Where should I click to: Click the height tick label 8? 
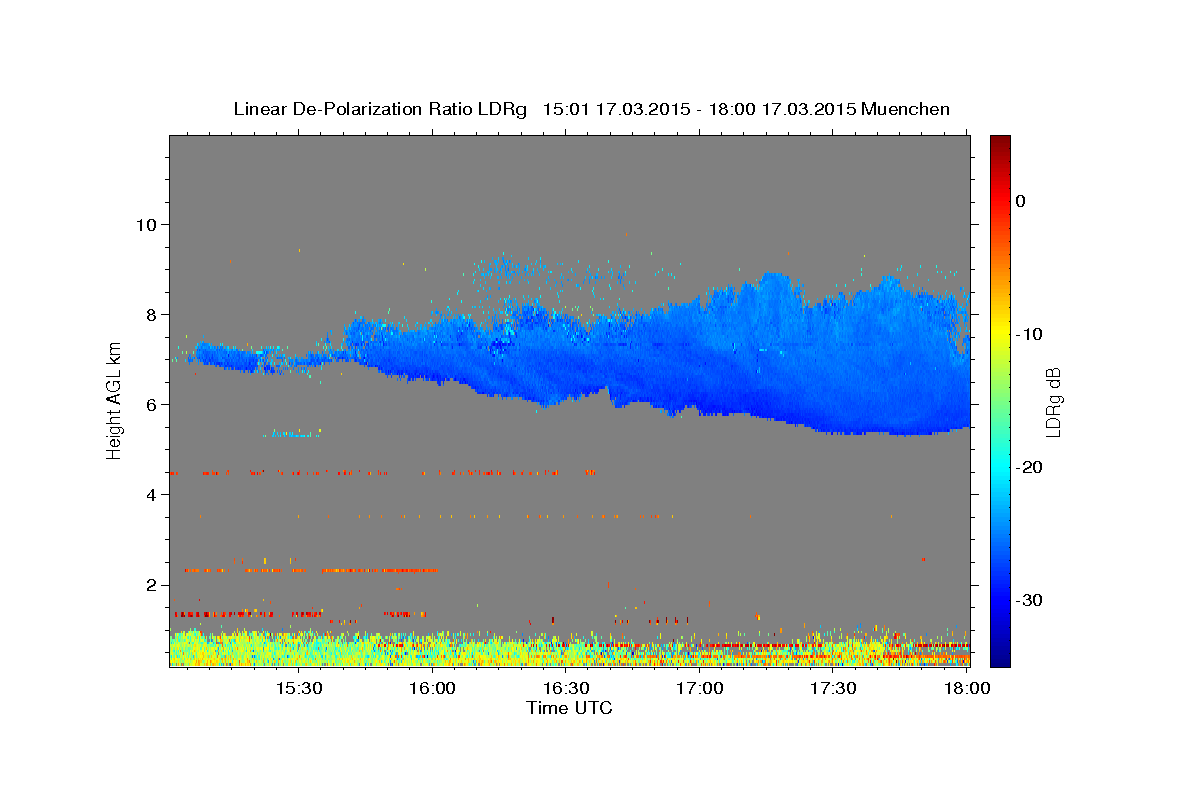coord(153,314)
